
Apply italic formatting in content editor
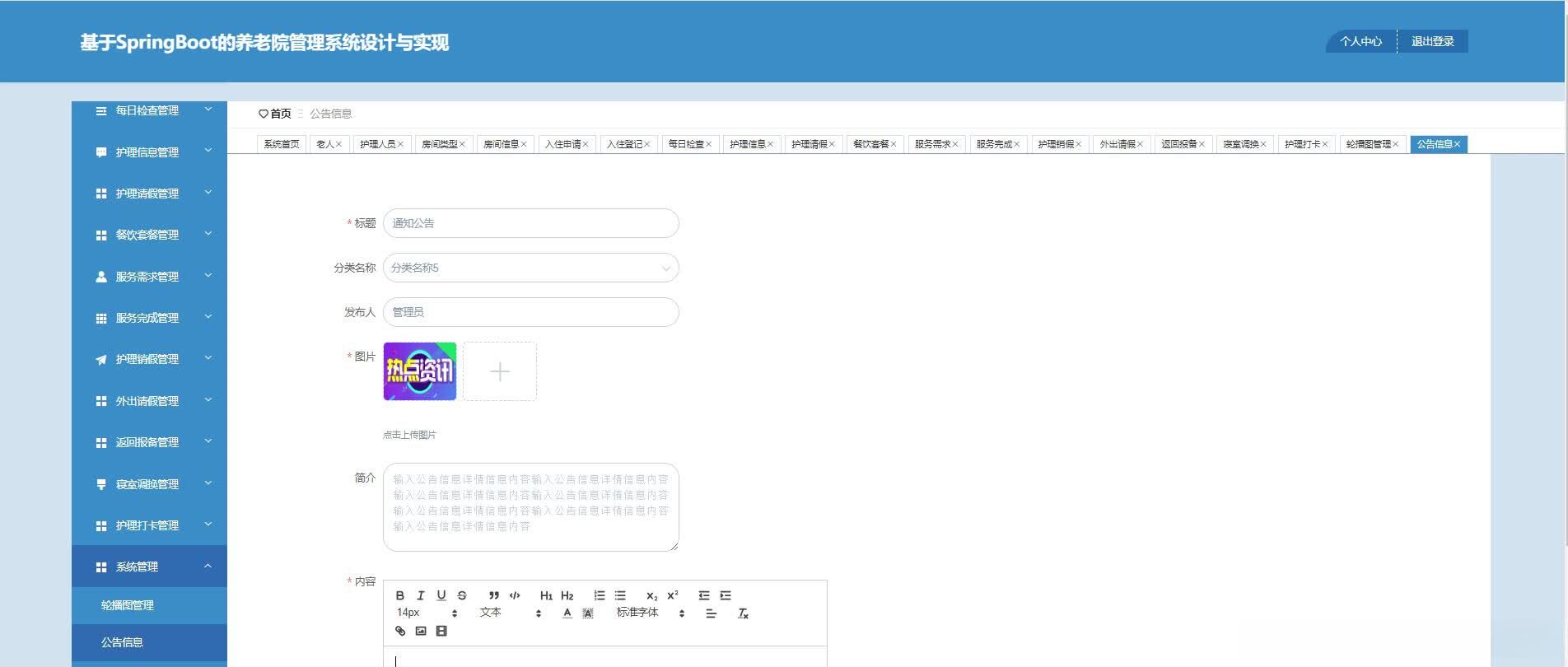pyautogui.click(x=421, y=595)
